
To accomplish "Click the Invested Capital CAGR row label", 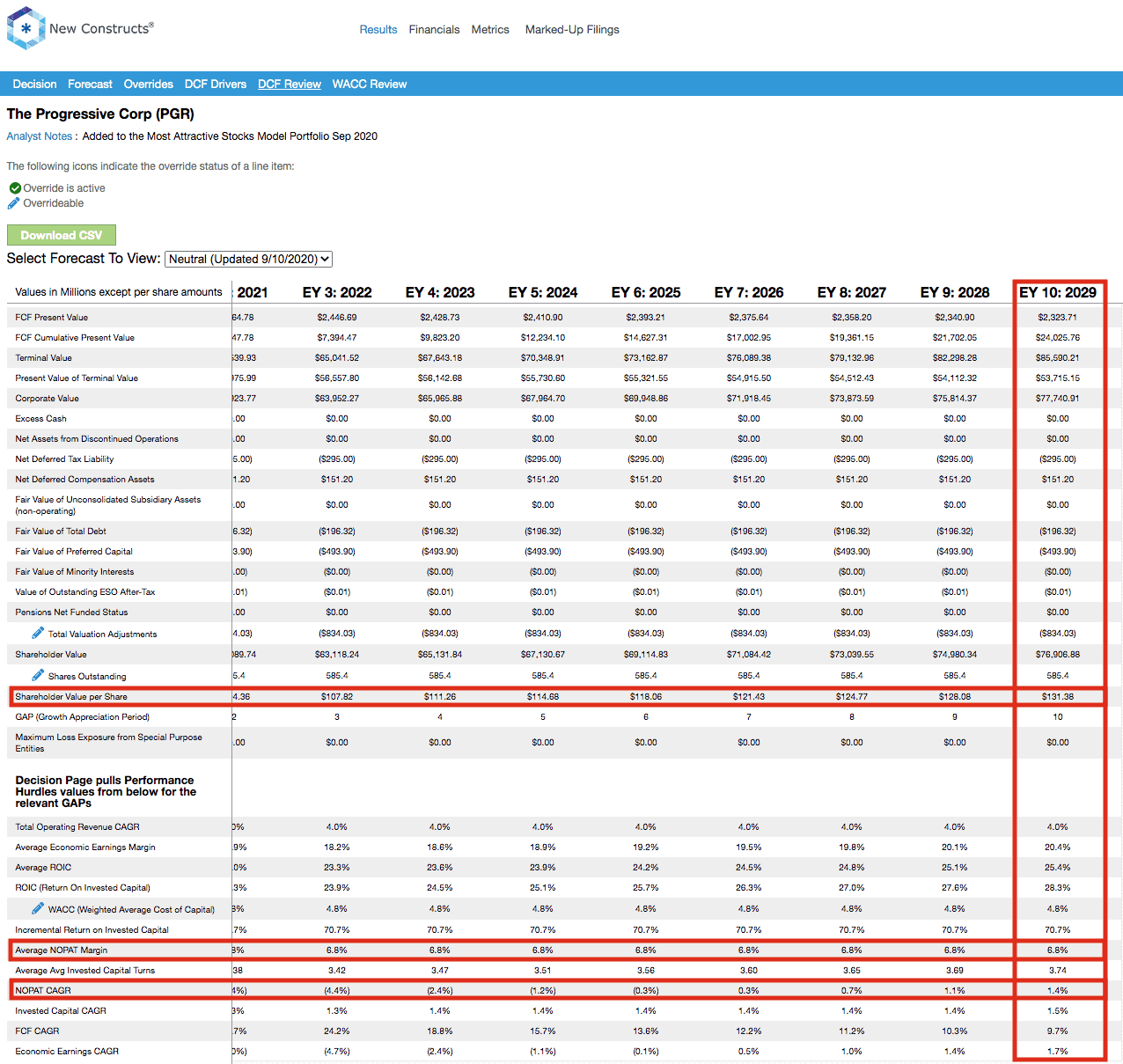I will pos(61,1010).
